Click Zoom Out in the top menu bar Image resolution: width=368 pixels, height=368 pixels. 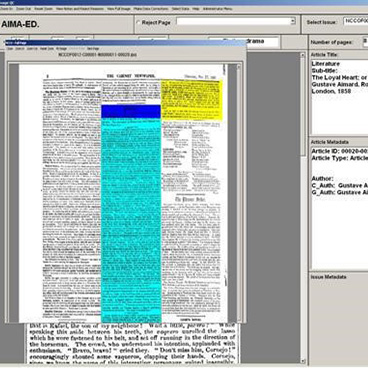[x=23, y=9]
